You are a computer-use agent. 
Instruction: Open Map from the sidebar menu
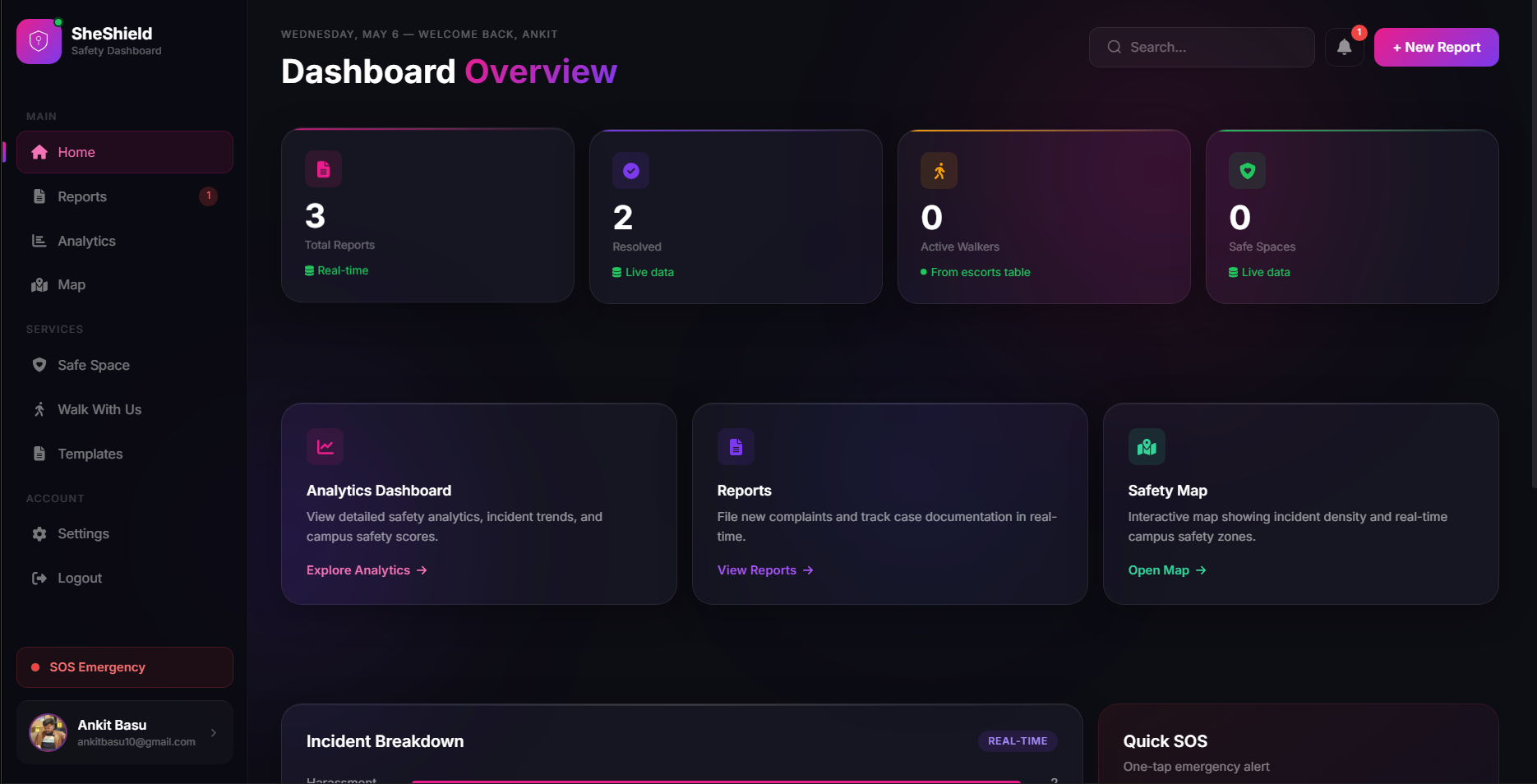tap(125, 284)
